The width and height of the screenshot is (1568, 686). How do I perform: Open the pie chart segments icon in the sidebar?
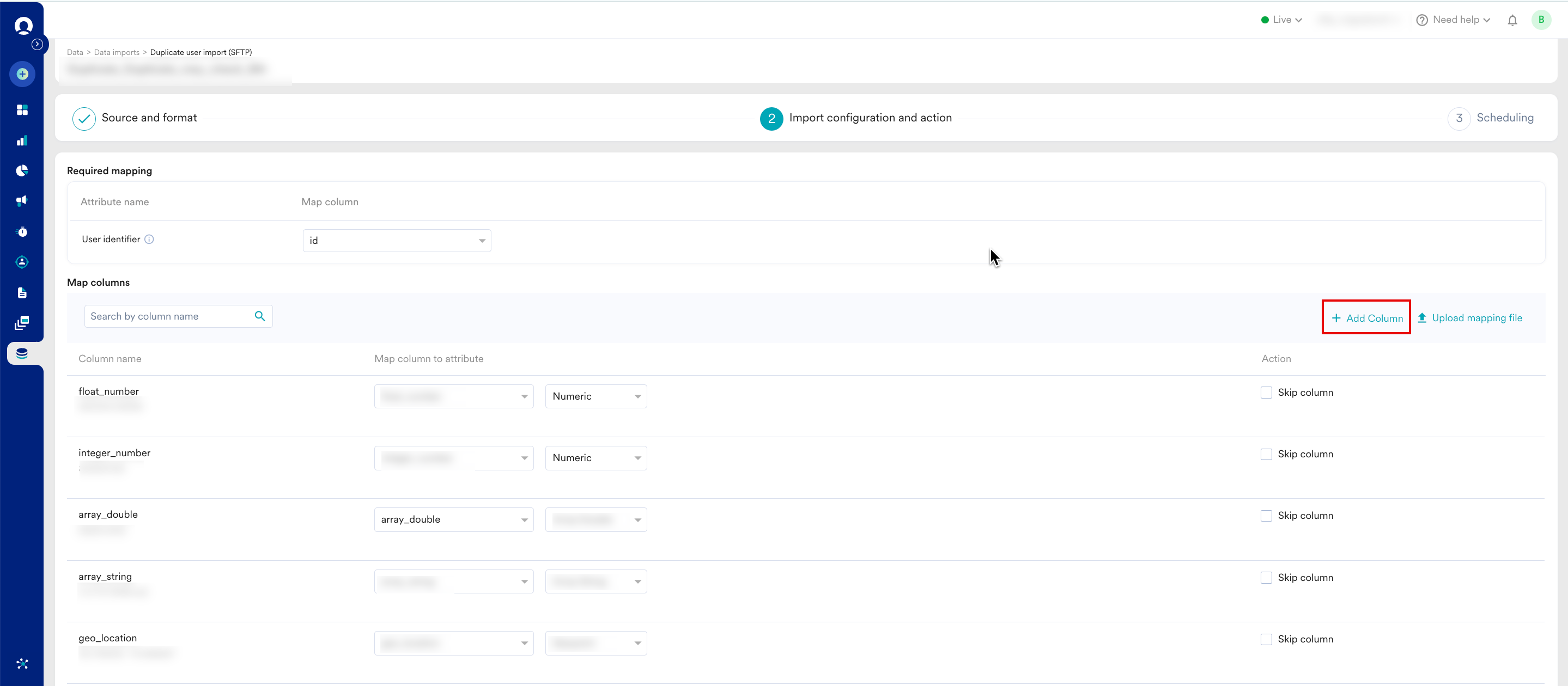pyautogui.click(x=22, y=170)
